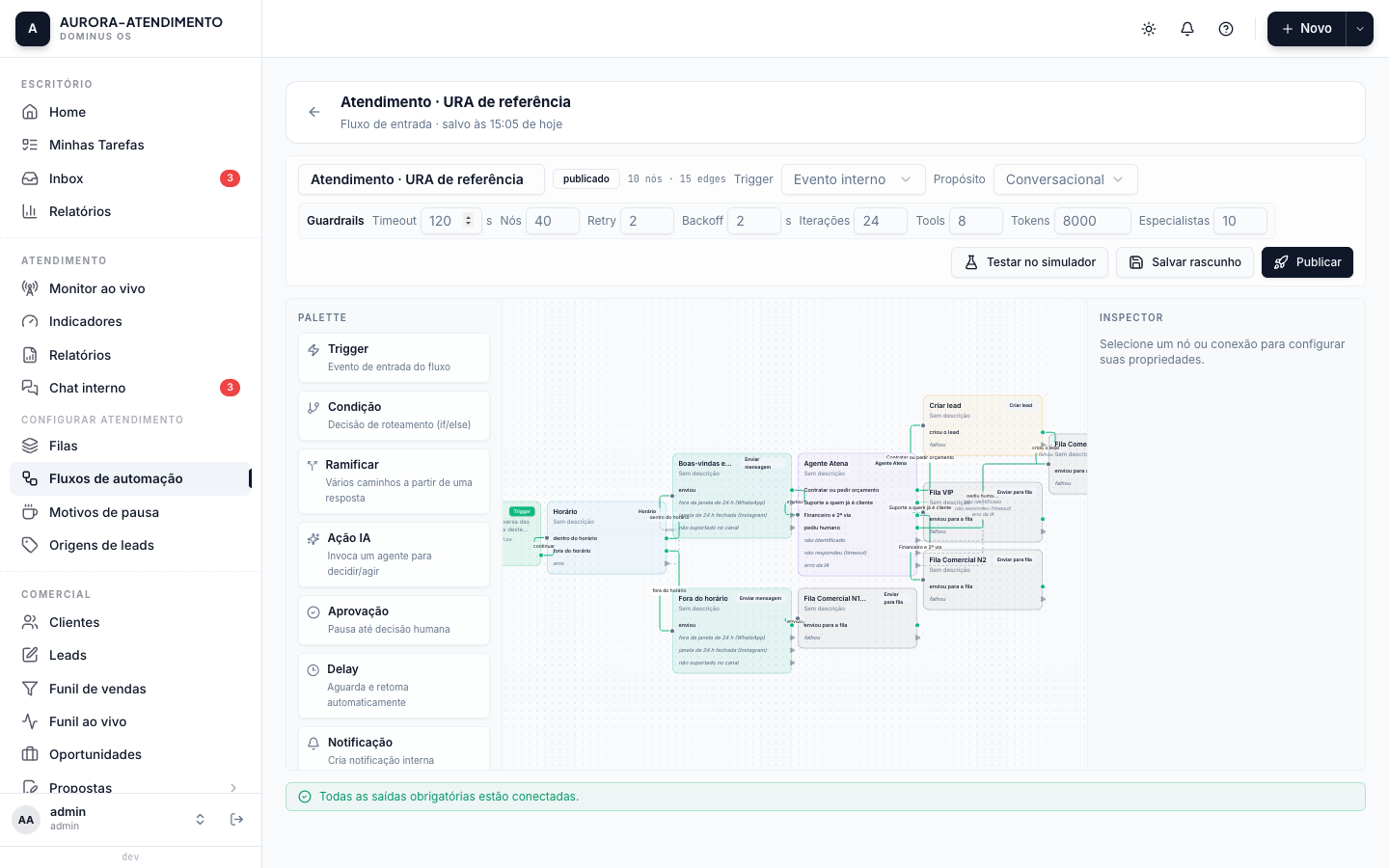Click the Inbox unread badge showing 3

(230, 178)
